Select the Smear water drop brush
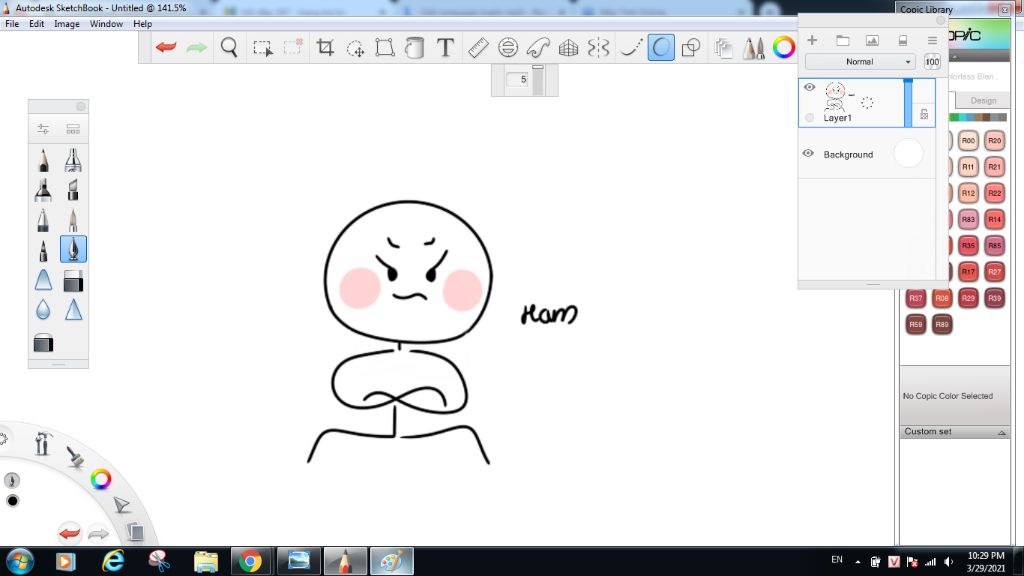Viewport: 1024px width, 576px height. coord(43,310)
